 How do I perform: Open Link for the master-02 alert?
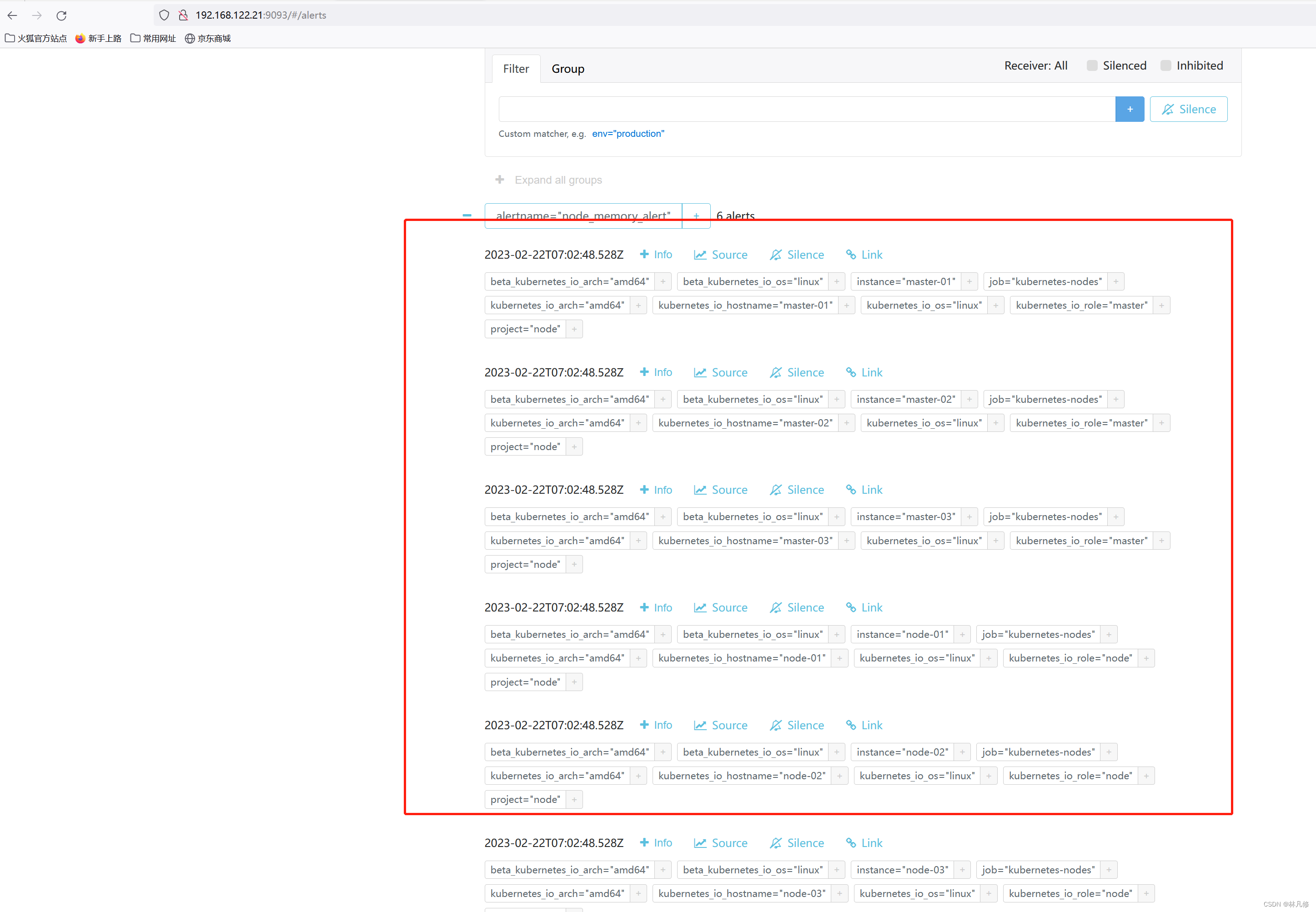tap(864, 372)
